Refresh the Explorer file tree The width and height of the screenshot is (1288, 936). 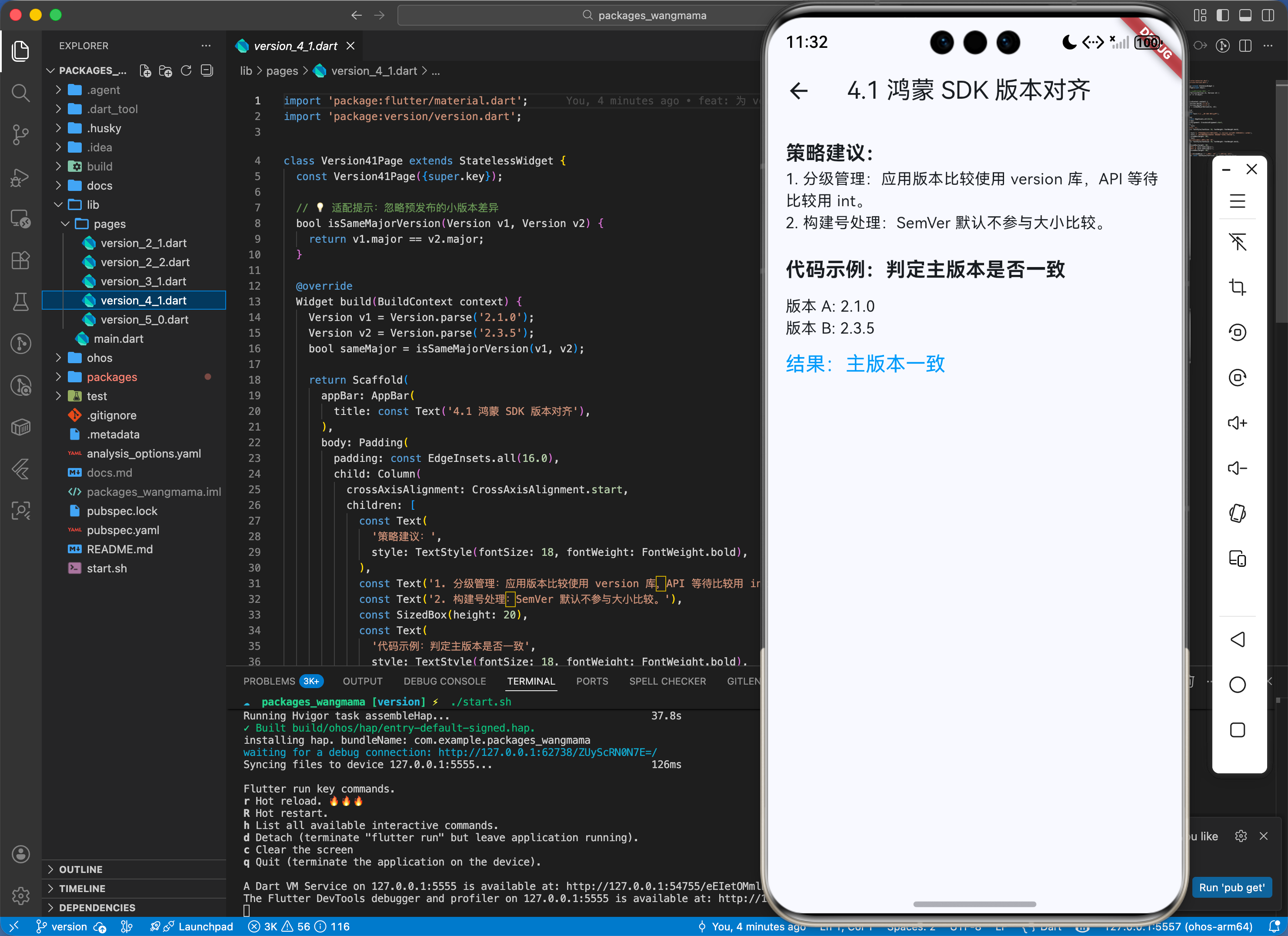(x=186, y=70)
